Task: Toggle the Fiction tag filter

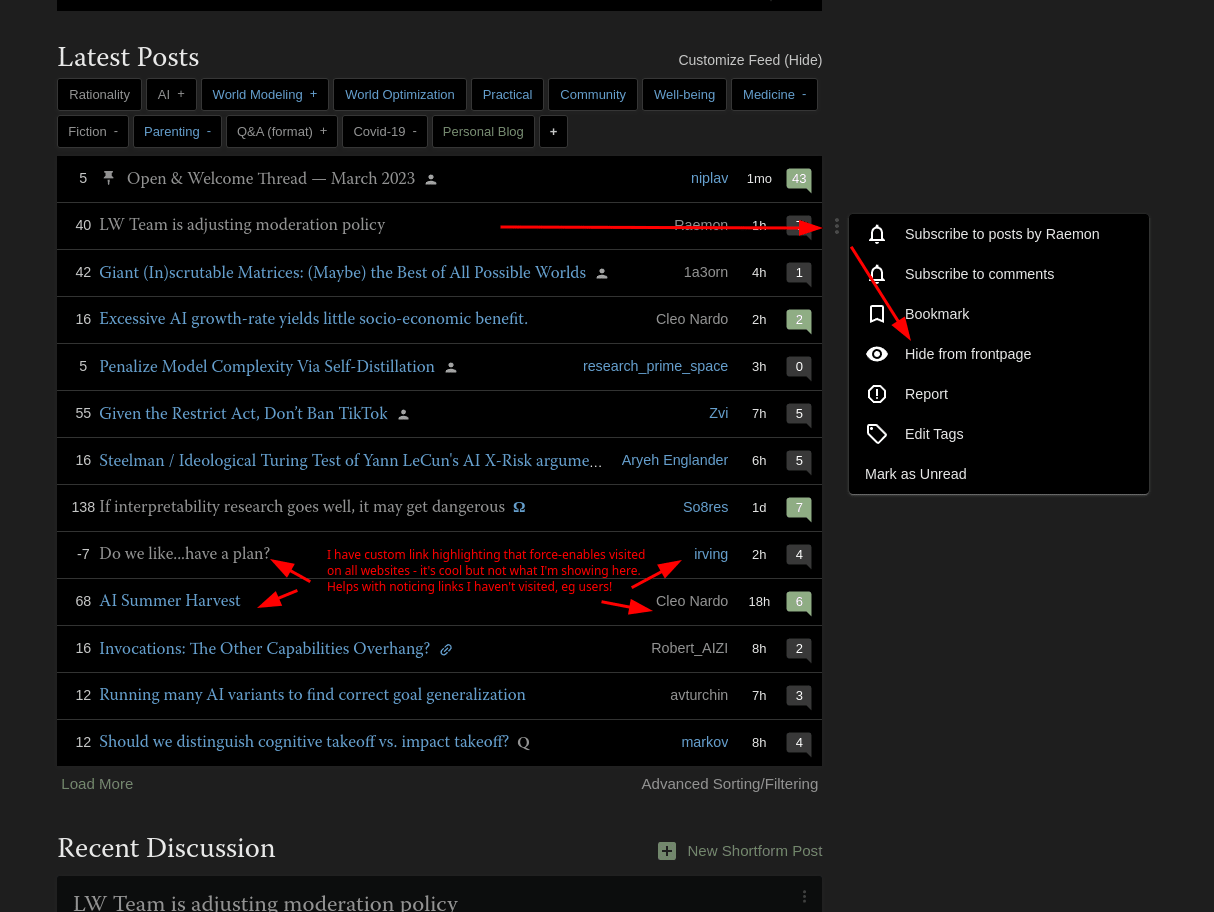Action: (x=93, y=131)
